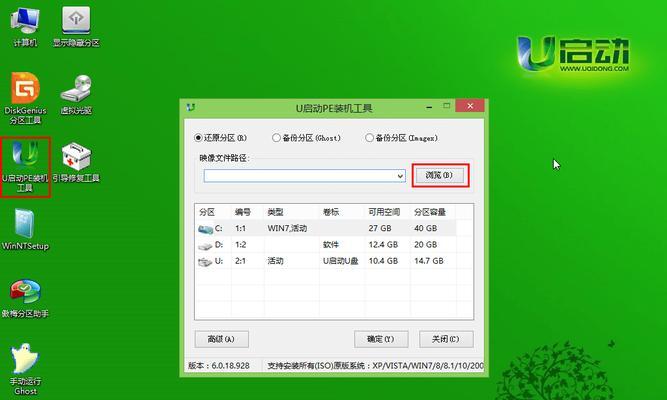Screen dimensions: 667x400
Task: Launch the WinNTSetup desktop icon
Action: tap(25, 229)
